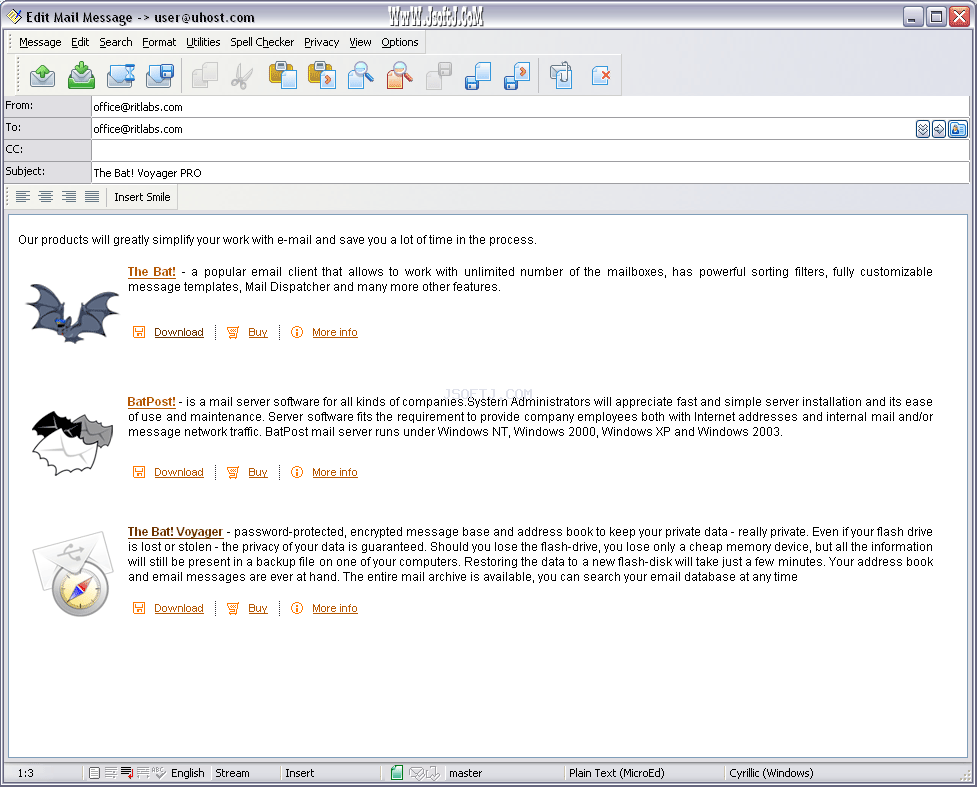Toggle envelope checkmark confirmation icon in status bar
Viewport: 977px width, 787px height.
point(417,773)
